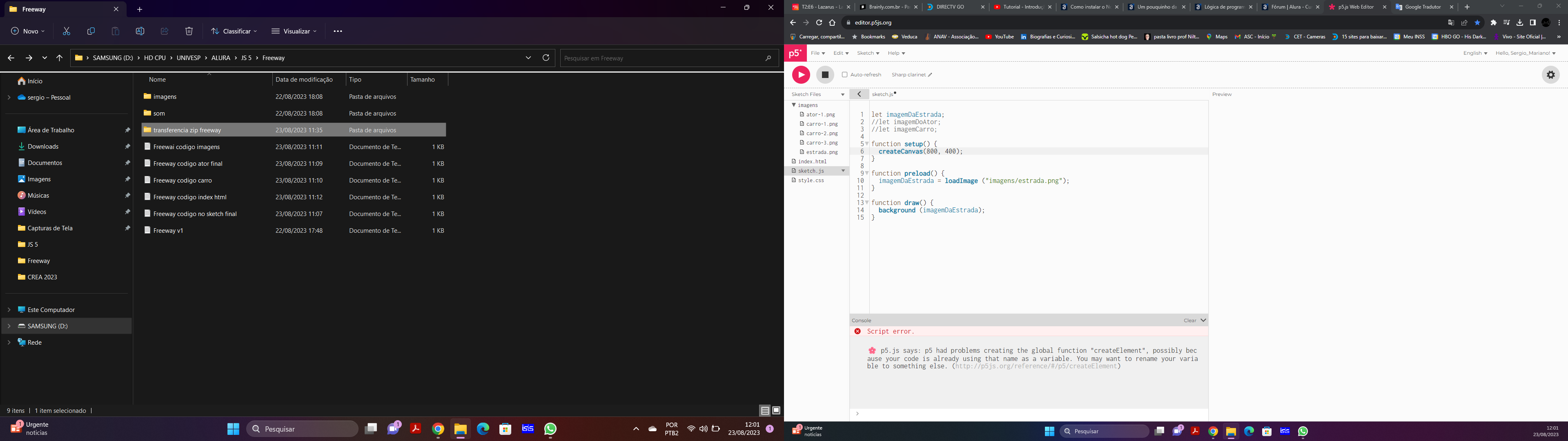Open the three-dots See more menu in File Explorer

(x=338, y=31)
